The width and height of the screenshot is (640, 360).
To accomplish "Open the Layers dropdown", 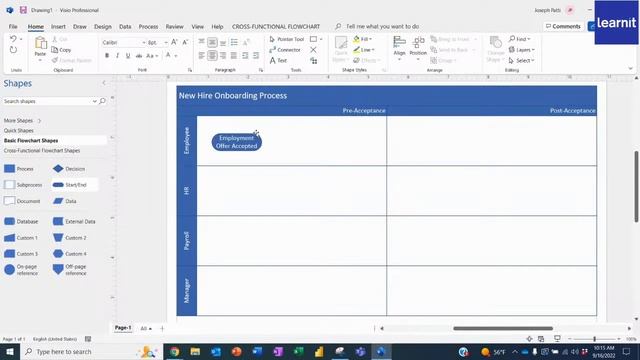I will (521, 50).
